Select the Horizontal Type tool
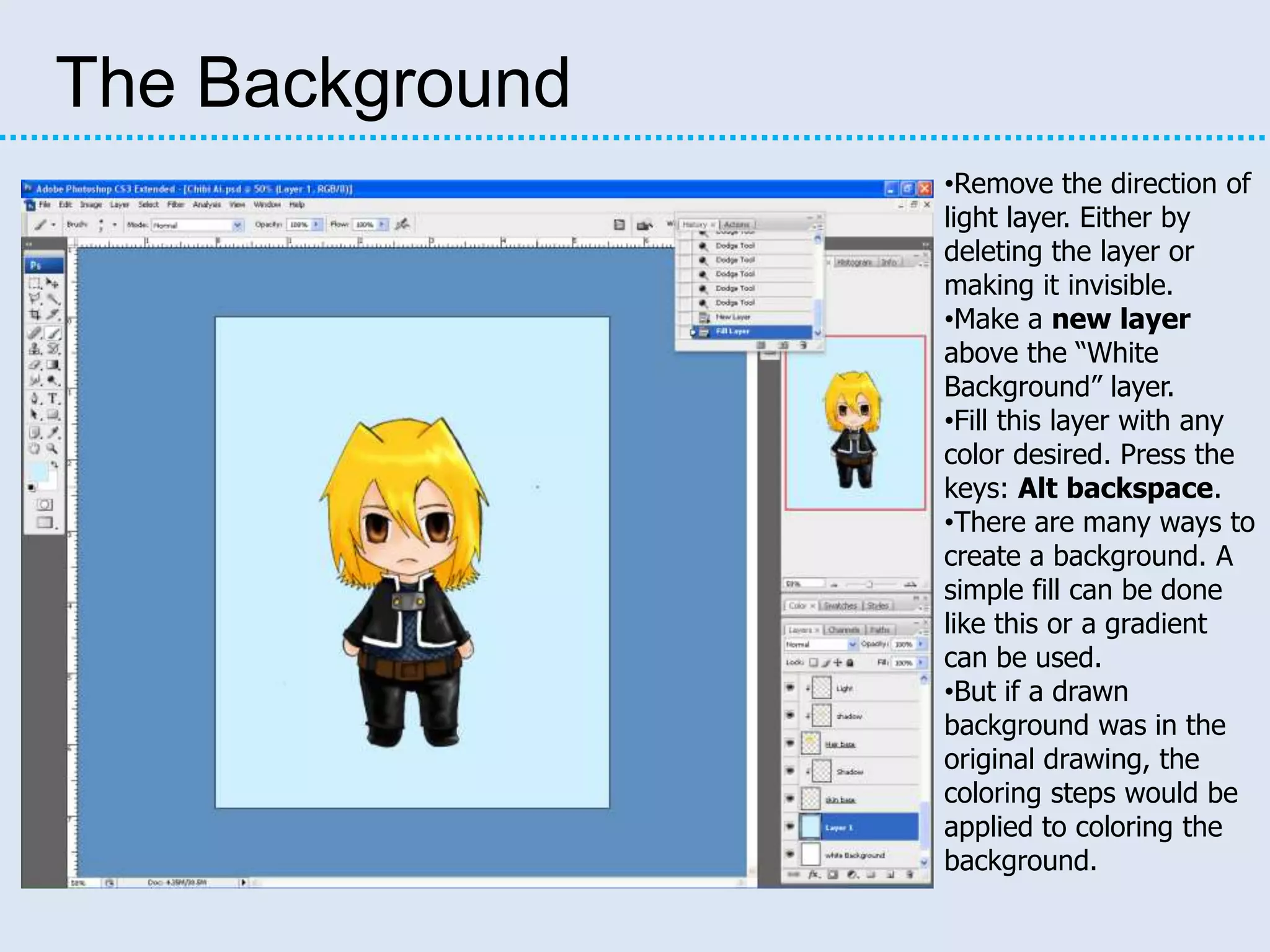1270x952 pixels. (x=53, y=399)
